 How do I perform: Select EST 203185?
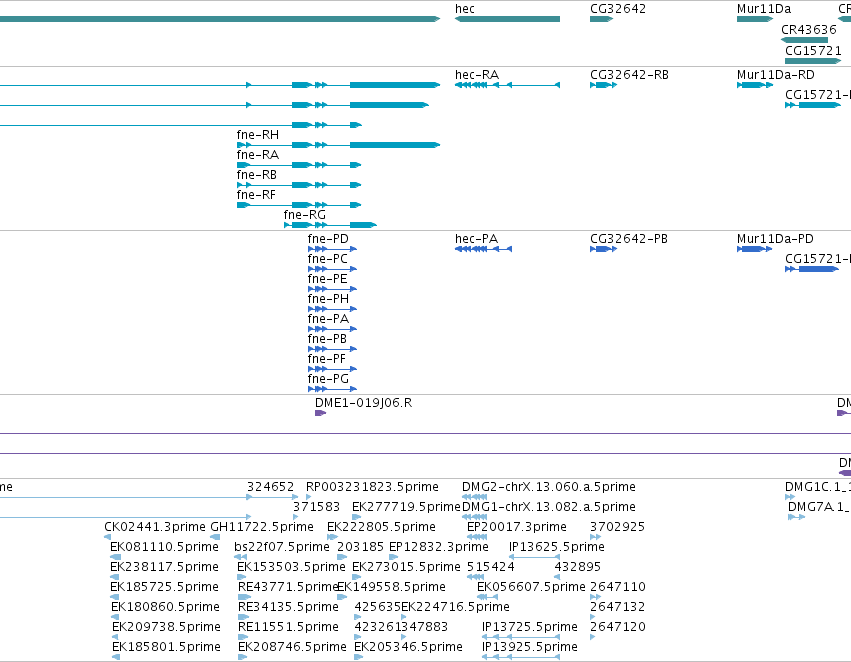tap(342, 557)
